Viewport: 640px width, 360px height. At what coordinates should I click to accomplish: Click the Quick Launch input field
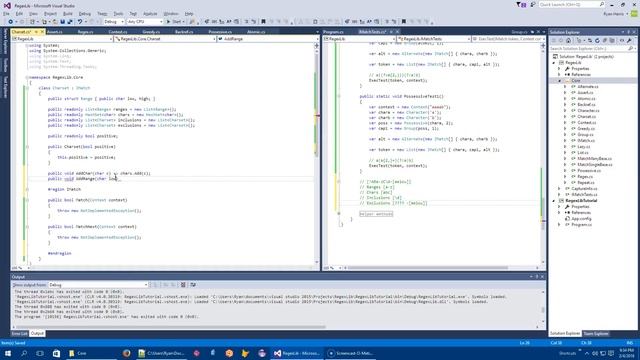[x=569, y=4]
